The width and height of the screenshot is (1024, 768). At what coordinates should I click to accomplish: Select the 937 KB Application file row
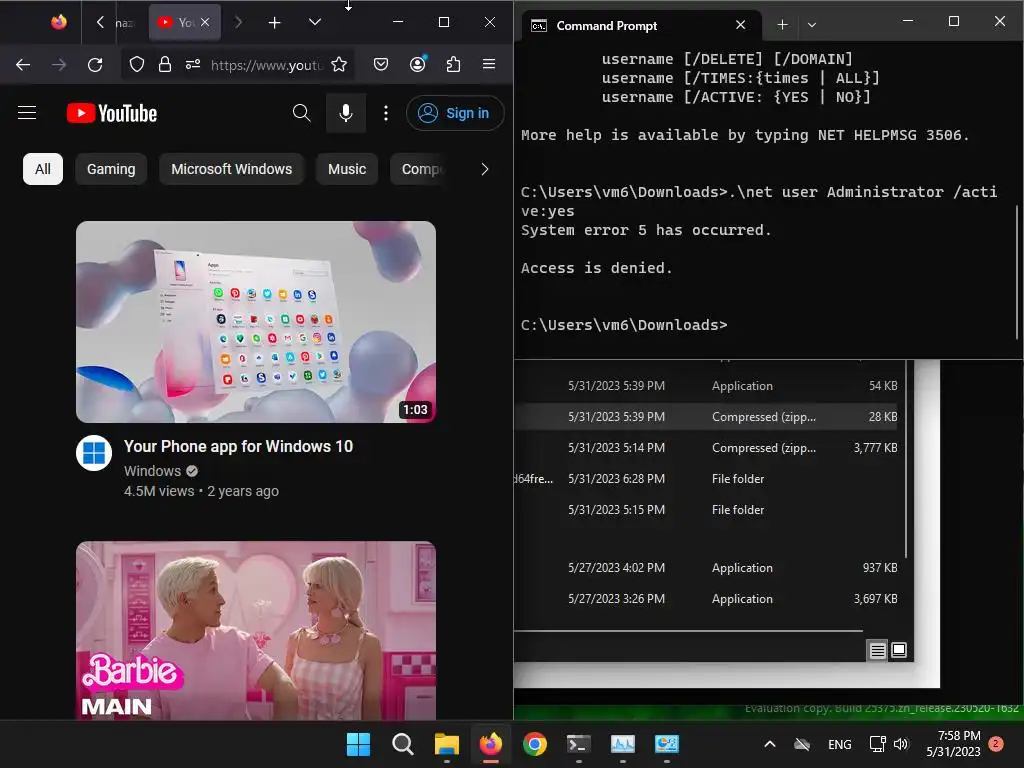[x=705, y=568]
